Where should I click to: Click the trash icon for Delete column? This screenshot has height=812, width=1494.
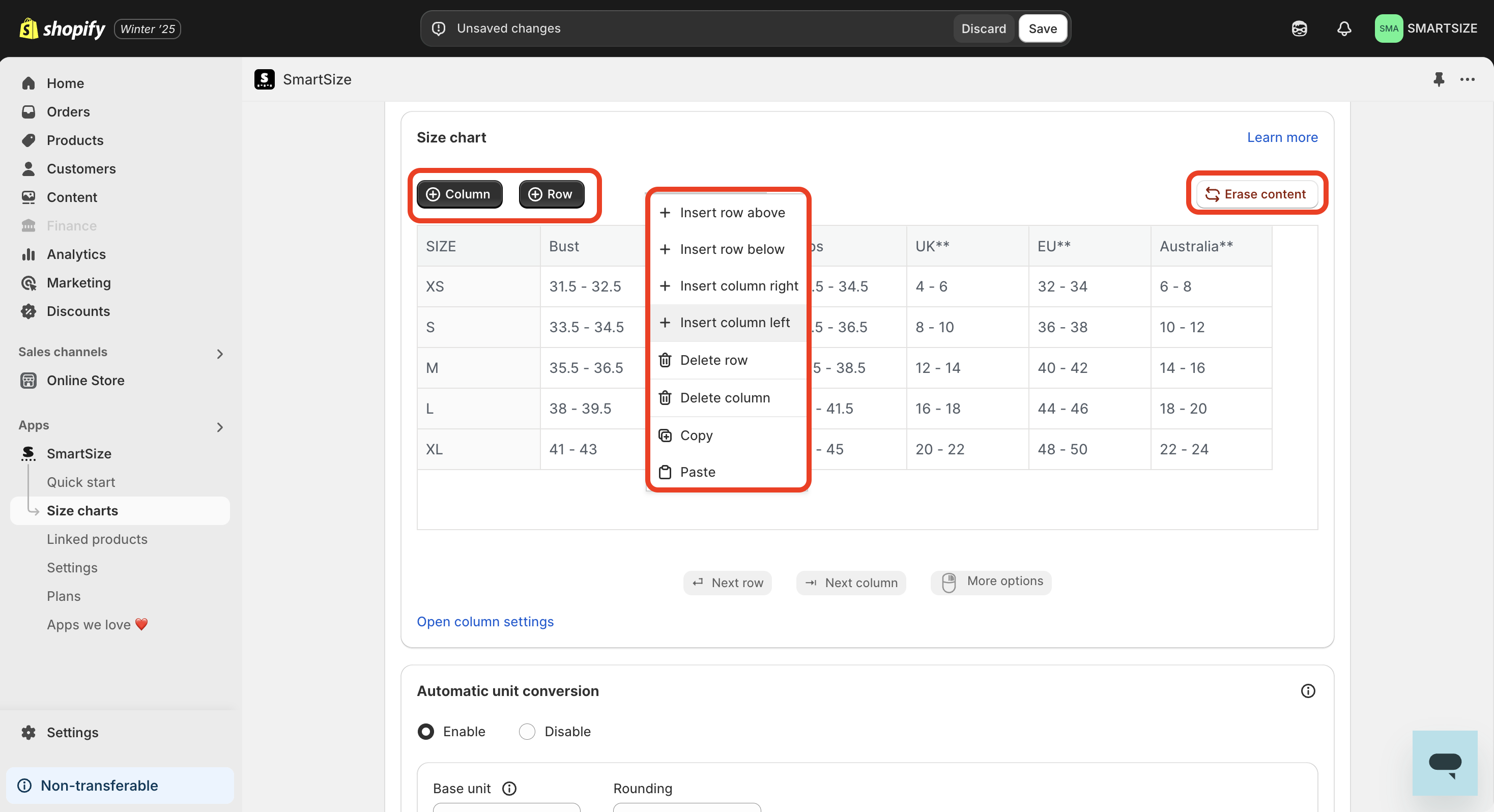pyautogui.click(x=665, y=398)
